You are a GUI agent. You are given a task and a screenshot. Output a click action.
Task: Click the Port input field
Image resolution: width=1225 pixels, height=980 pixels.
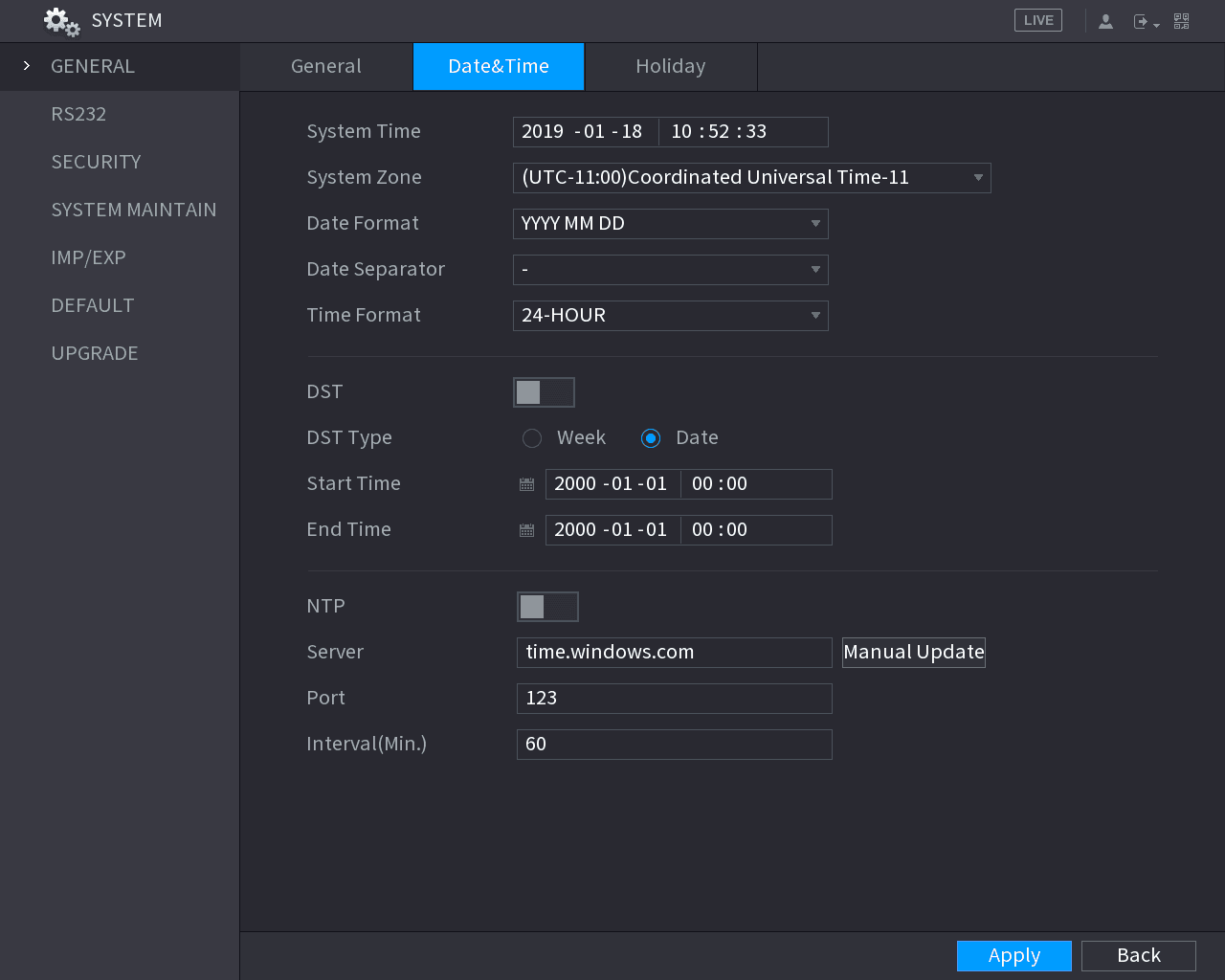tap(675, 699)
